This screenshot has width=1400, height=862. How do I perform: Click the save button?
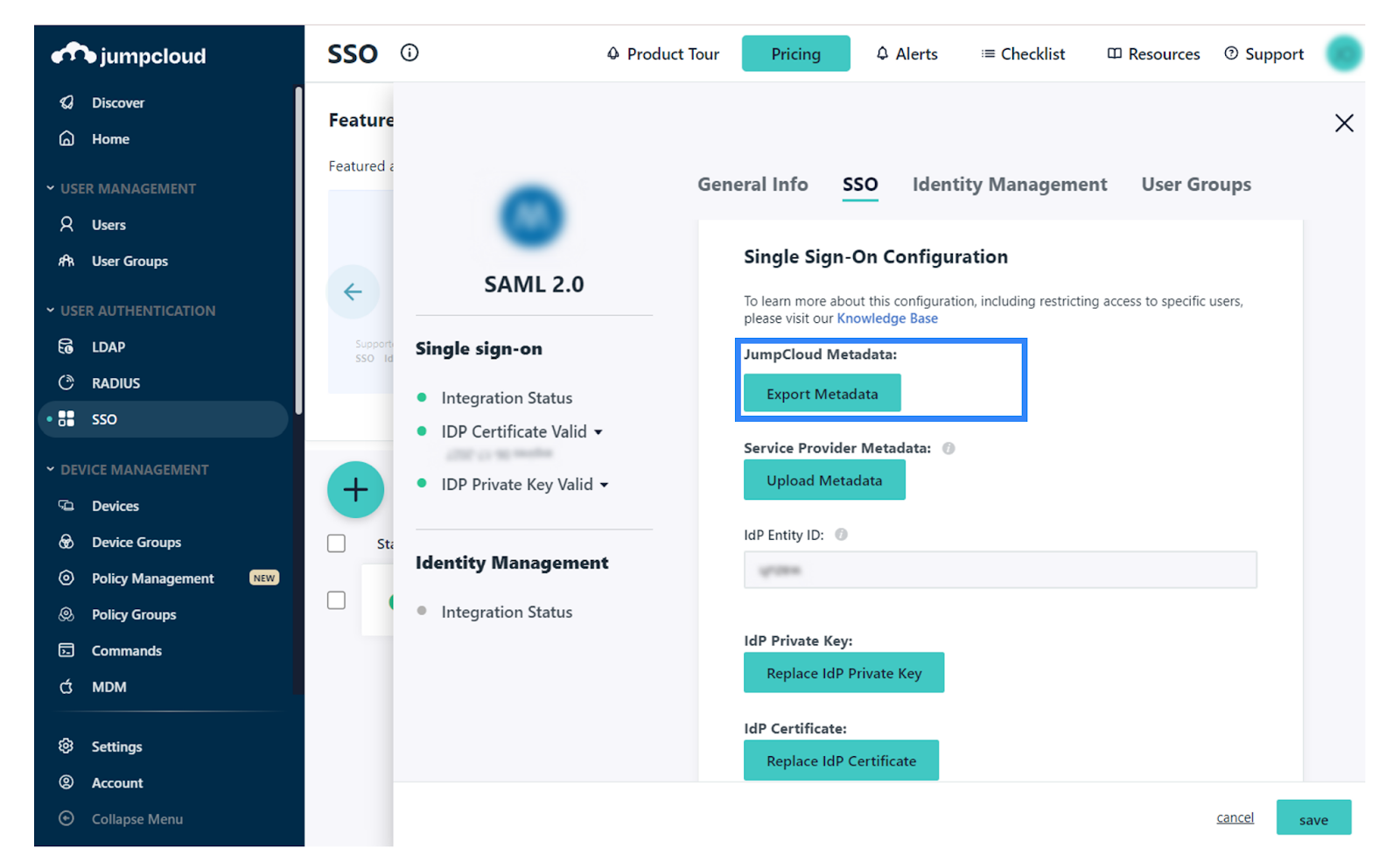pos(1313,817)
